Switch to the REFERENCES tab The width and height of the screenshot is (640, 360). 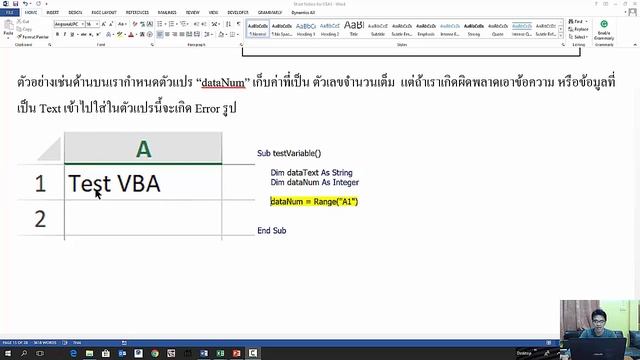tap(137, 13)
